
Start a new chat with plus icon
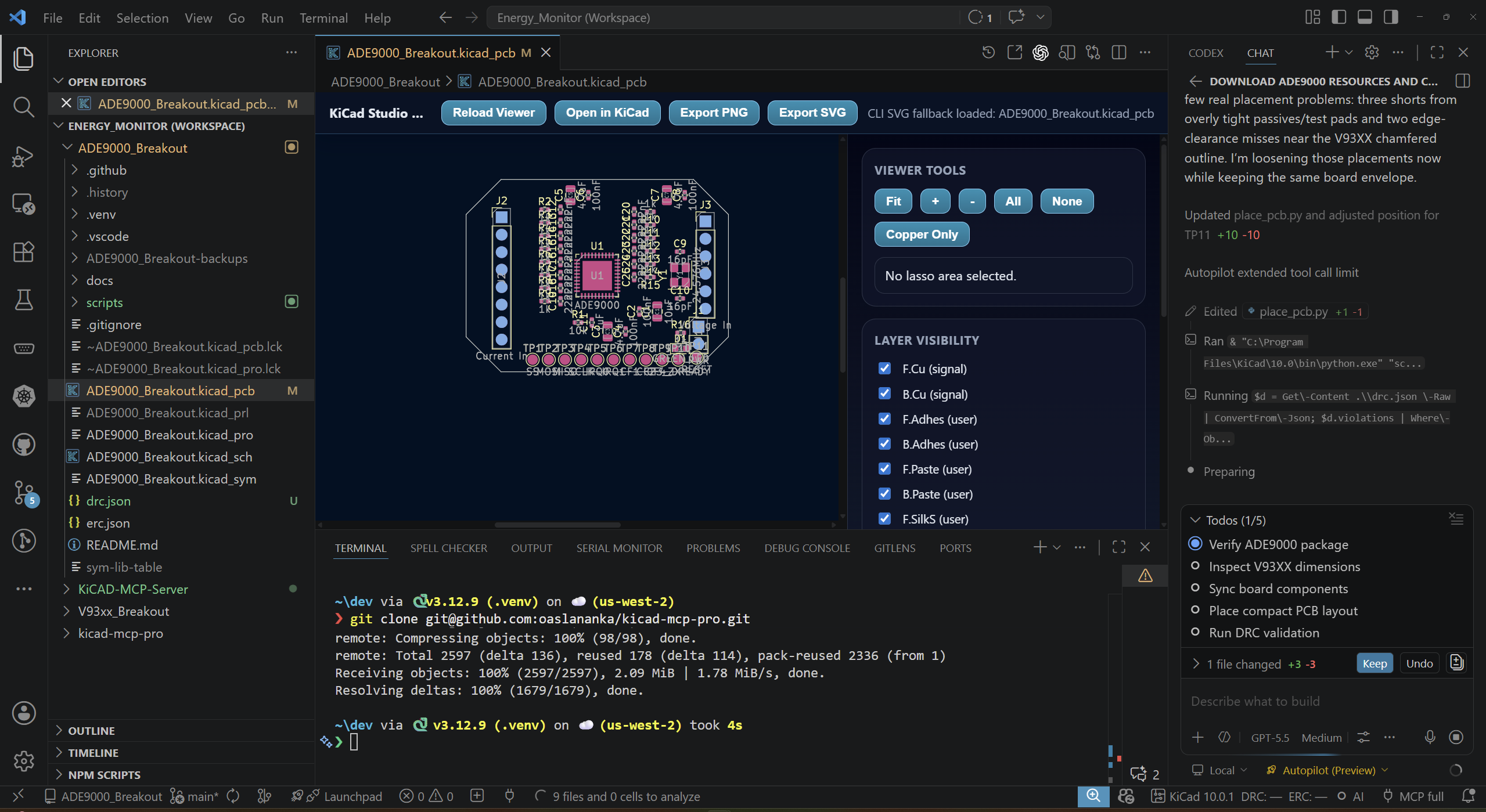pyautogui.click(x=1332, y=53)
